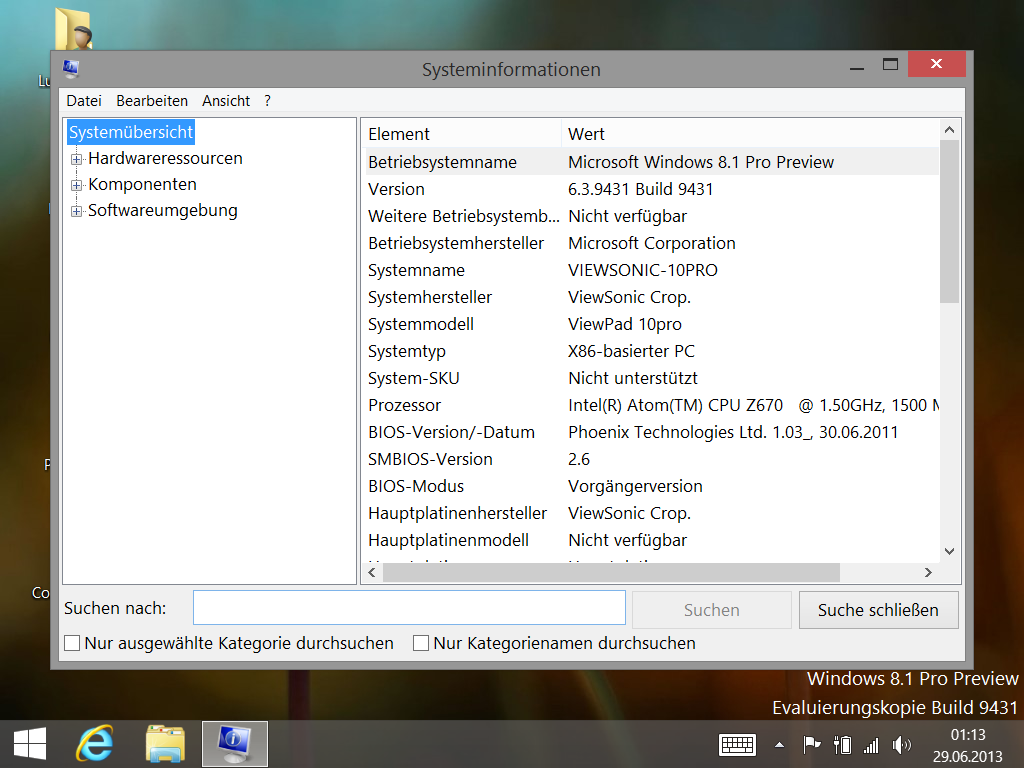
Task: Select the Hauptplatinenhersteller row
Action: pos(650,513)
